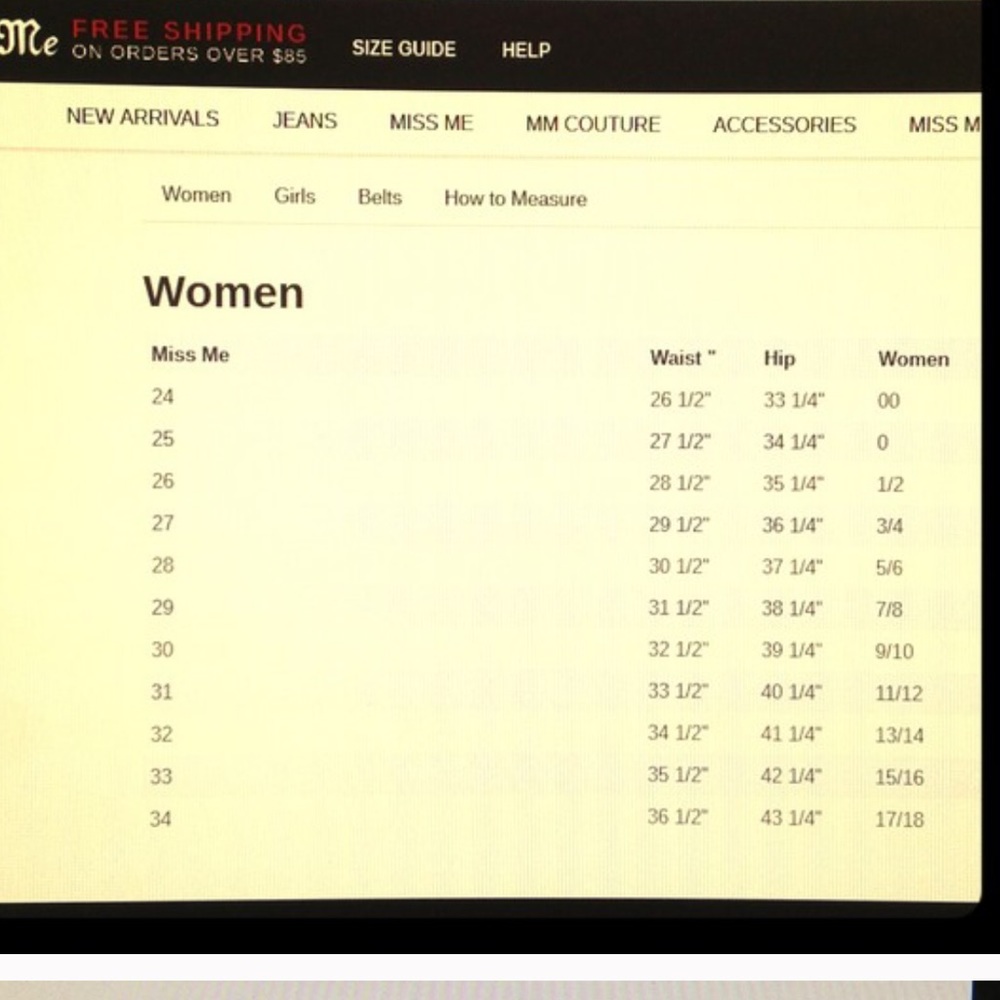Screen dimensions: 1000x1000
Task: Click waist value 31 1/2"
Action: (x=679, y=608)
